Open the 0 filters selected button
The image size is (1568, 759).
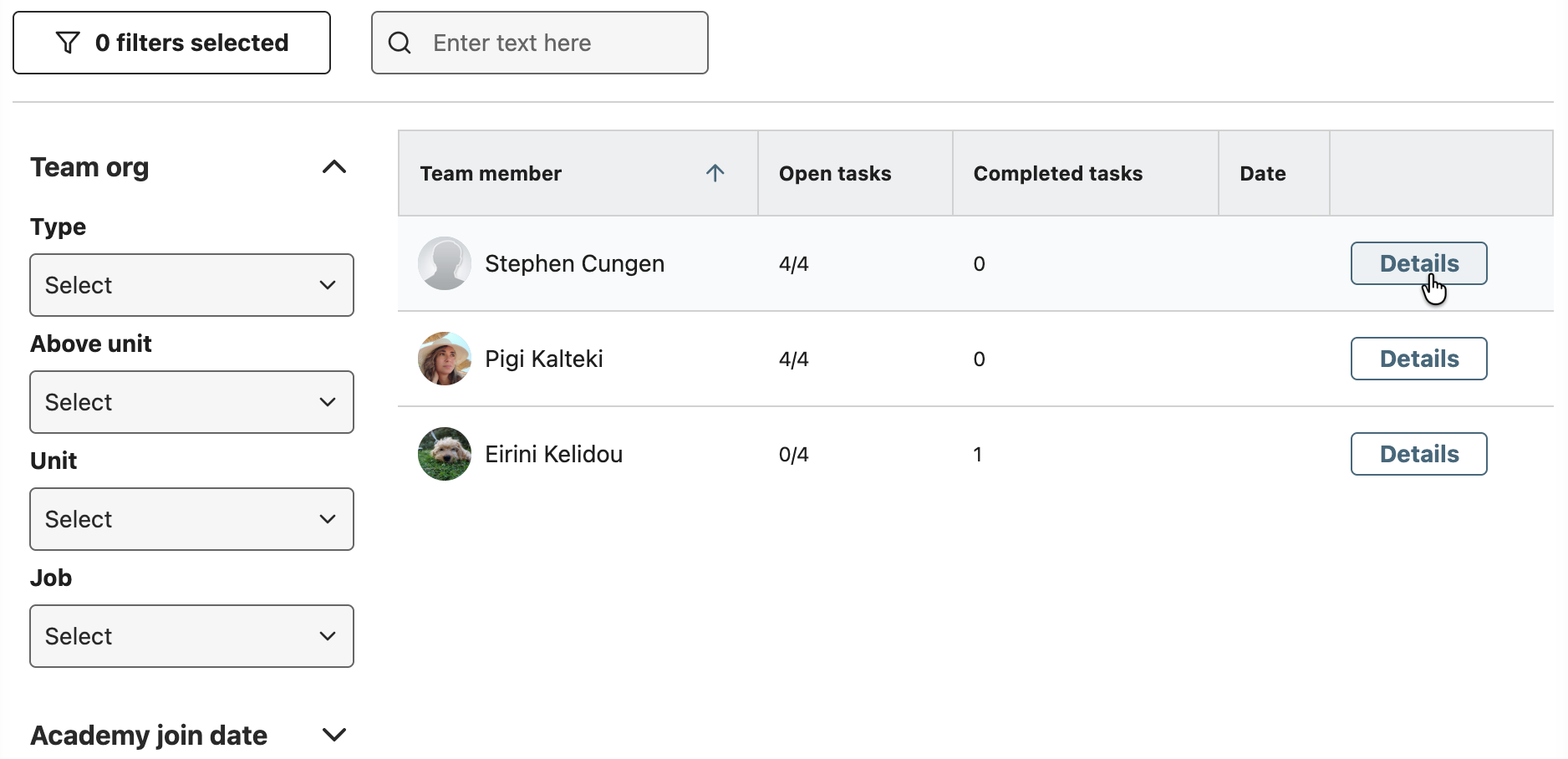(x=171, y=43)
